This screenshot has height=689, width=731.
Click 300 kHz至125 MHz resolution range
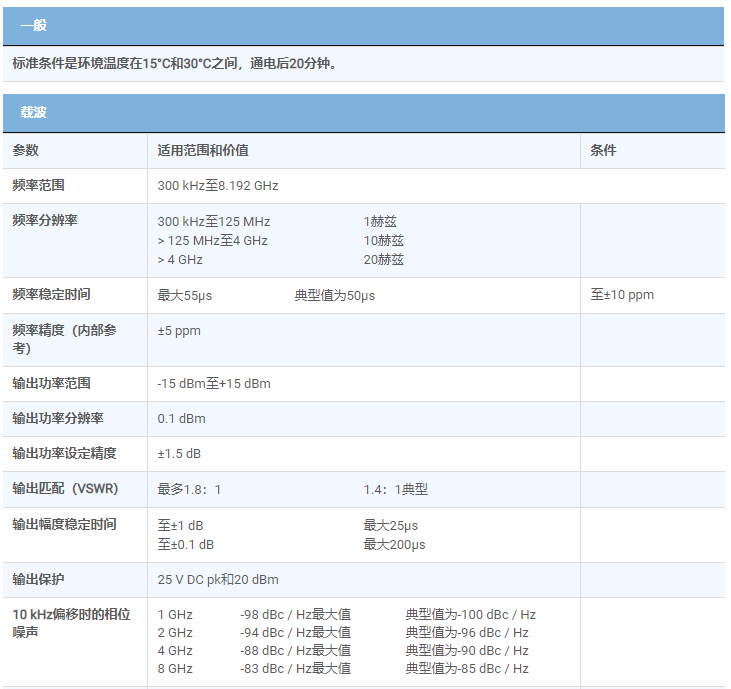(214, 221)
